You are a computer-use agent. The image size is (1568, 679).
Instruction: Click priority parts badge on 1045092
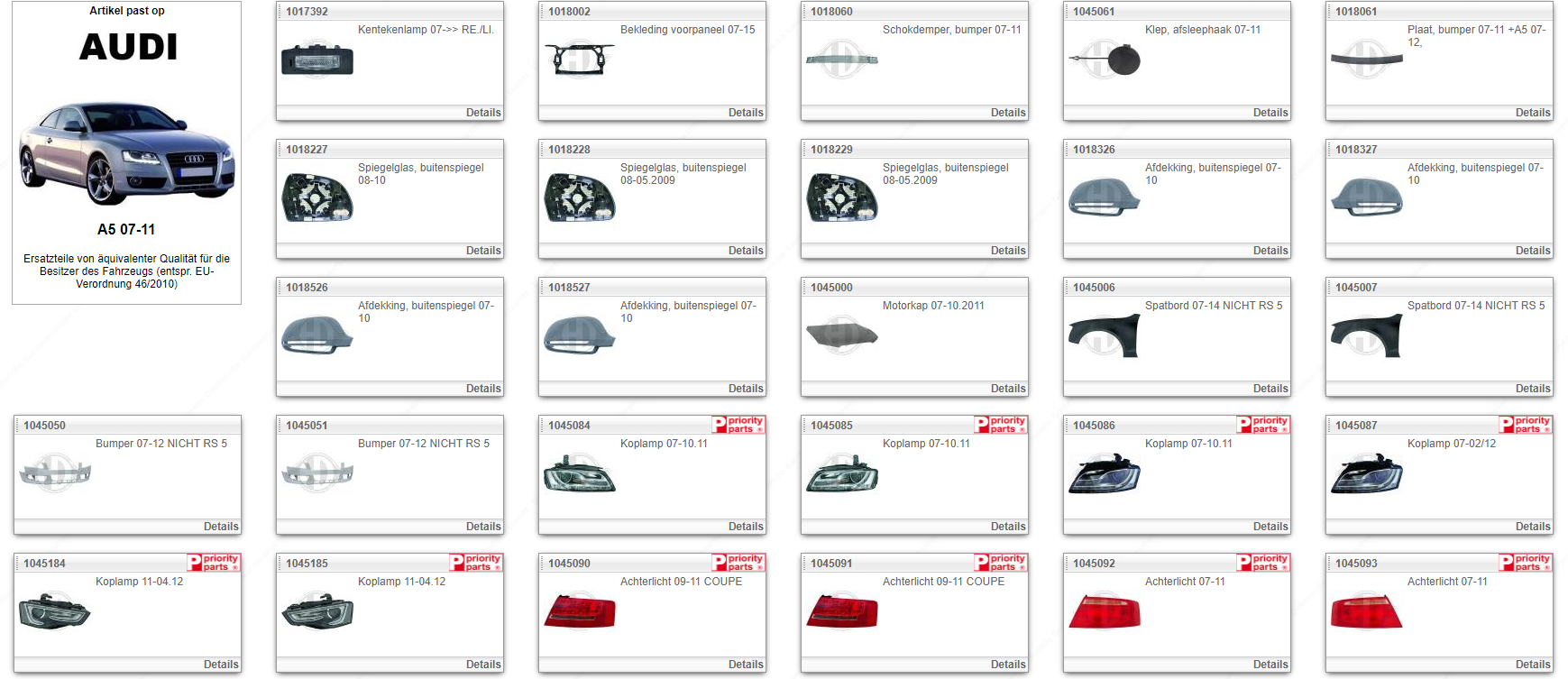(x=1263, y=563)
